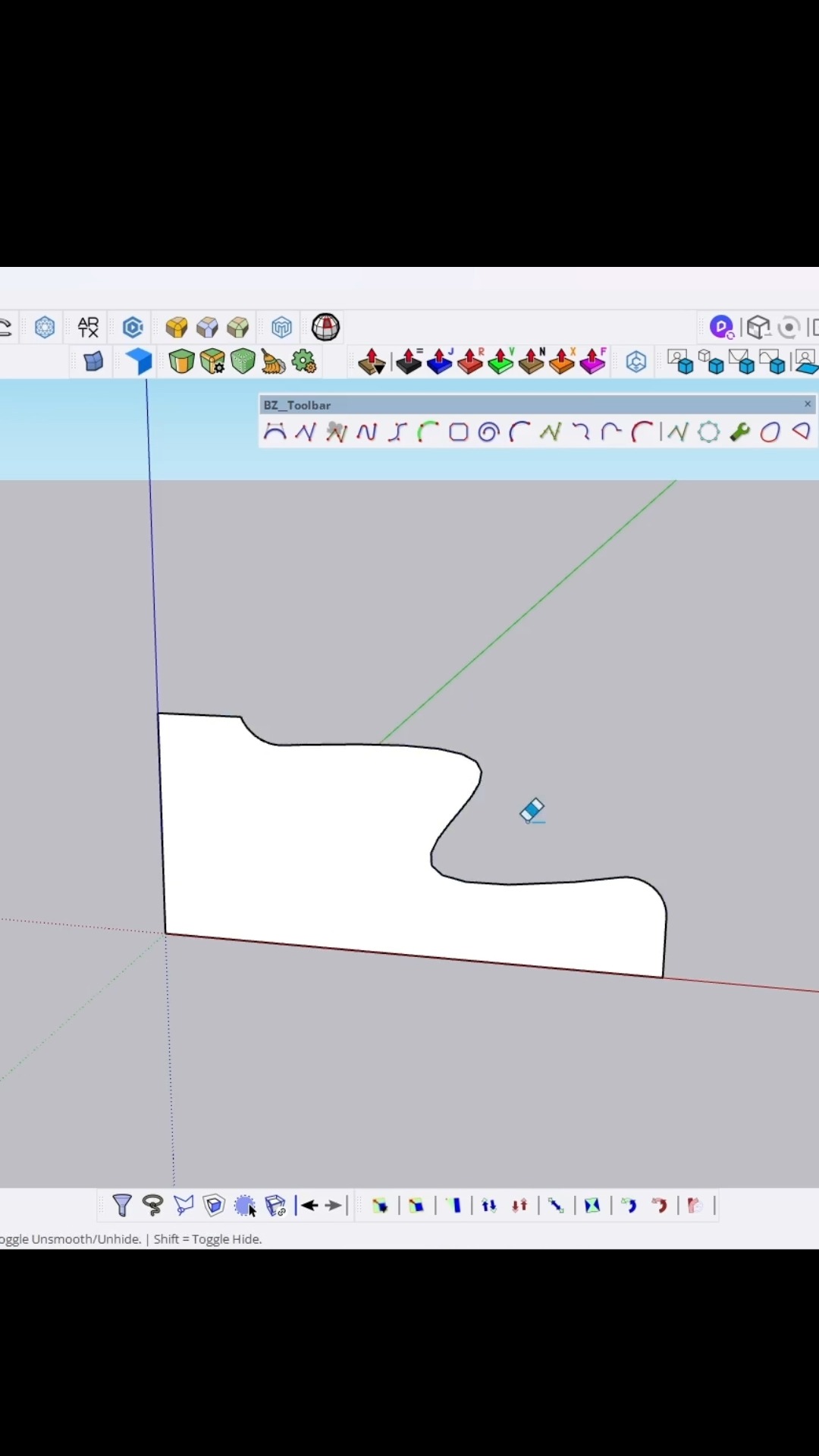Click the cube with small gear icon
The image size is (819, 1456).
(x=212, y=362)
